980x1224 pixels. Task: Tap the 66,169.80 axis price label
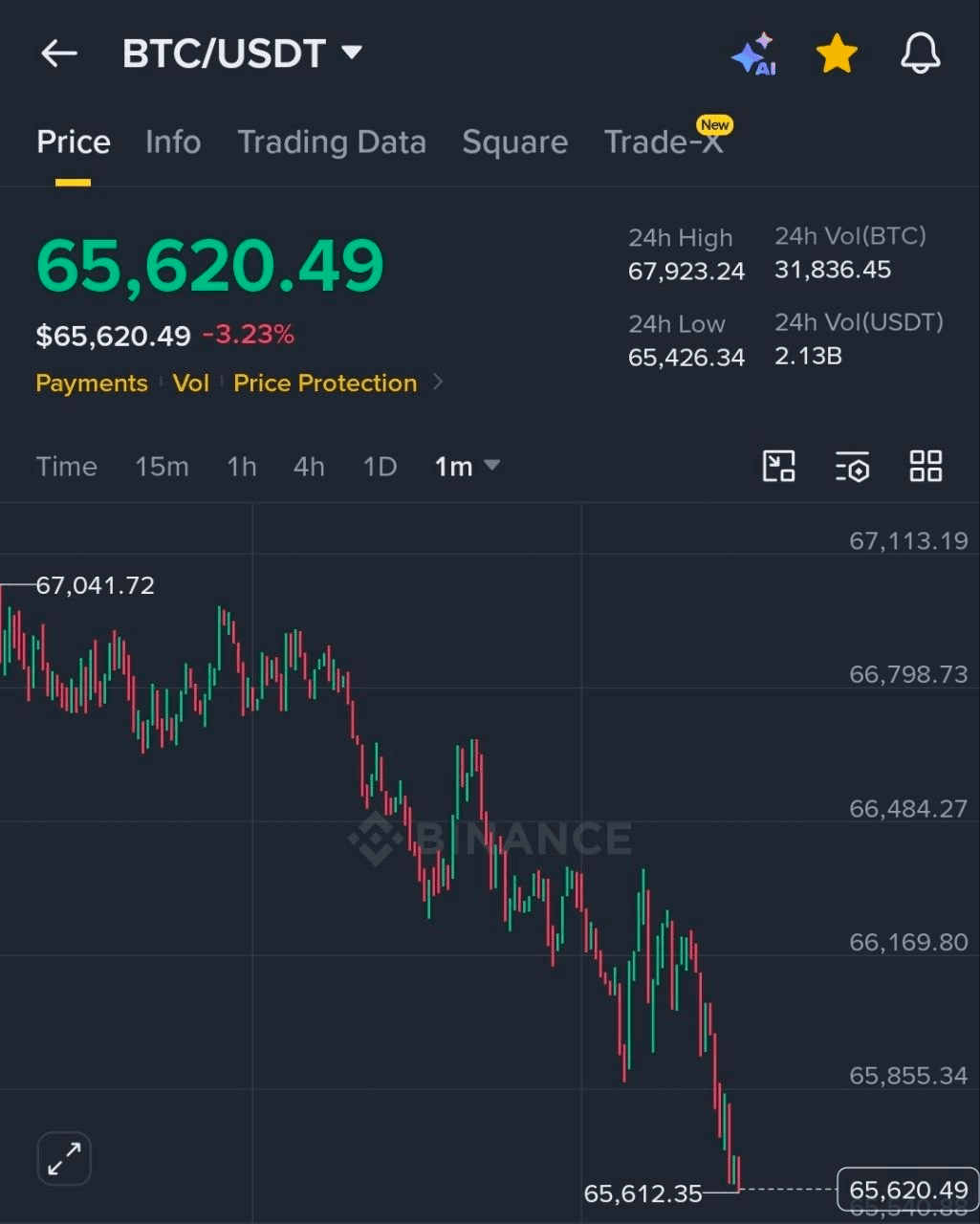coord(908,942)
